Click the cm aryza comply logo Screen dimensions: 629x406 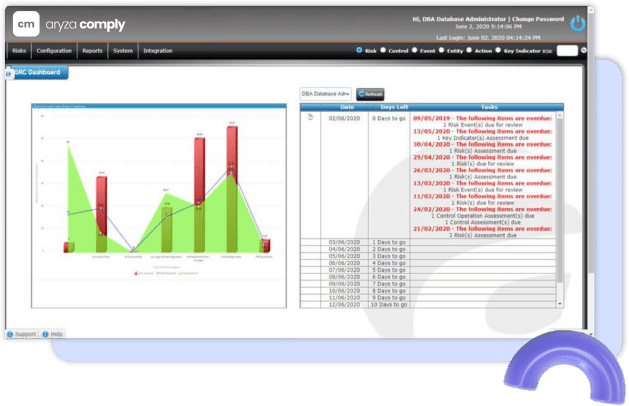tap(69, 24)
